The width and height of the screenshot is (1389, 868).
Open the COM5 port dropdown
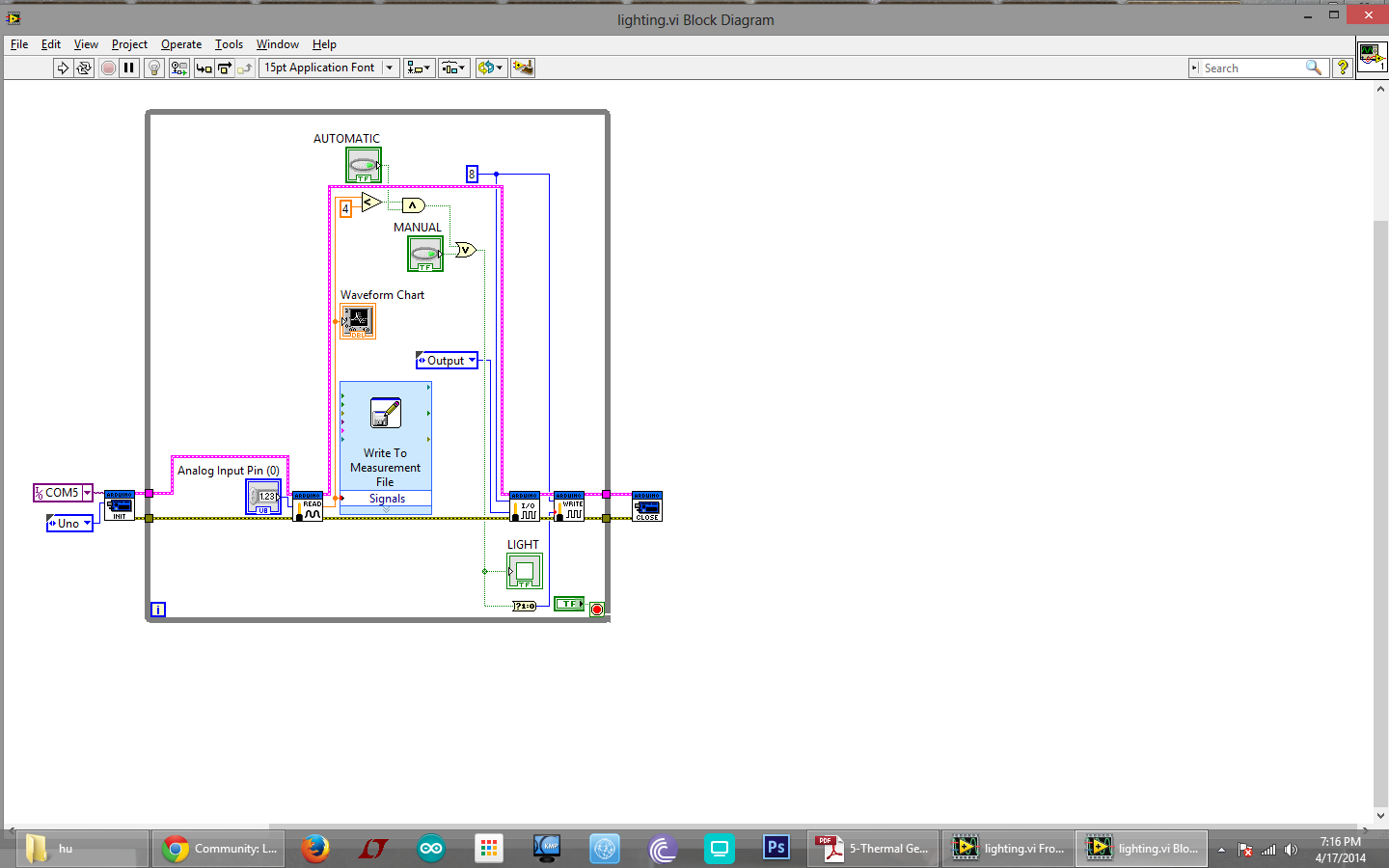87,493
